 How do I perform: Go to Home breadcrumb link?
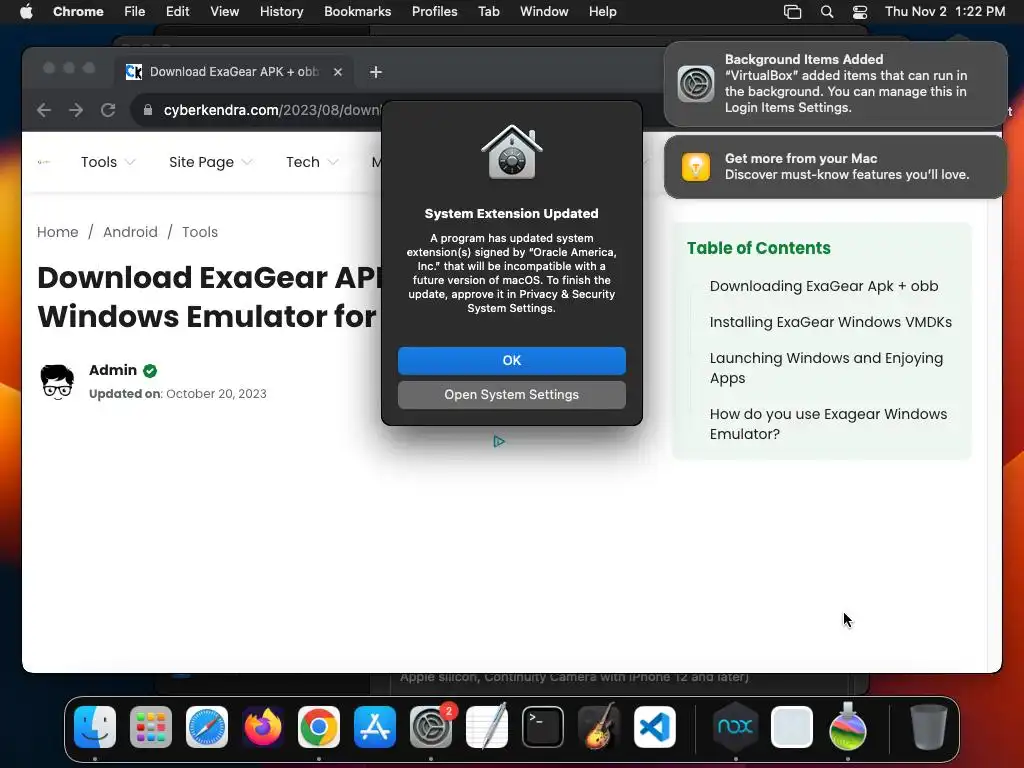57,232
